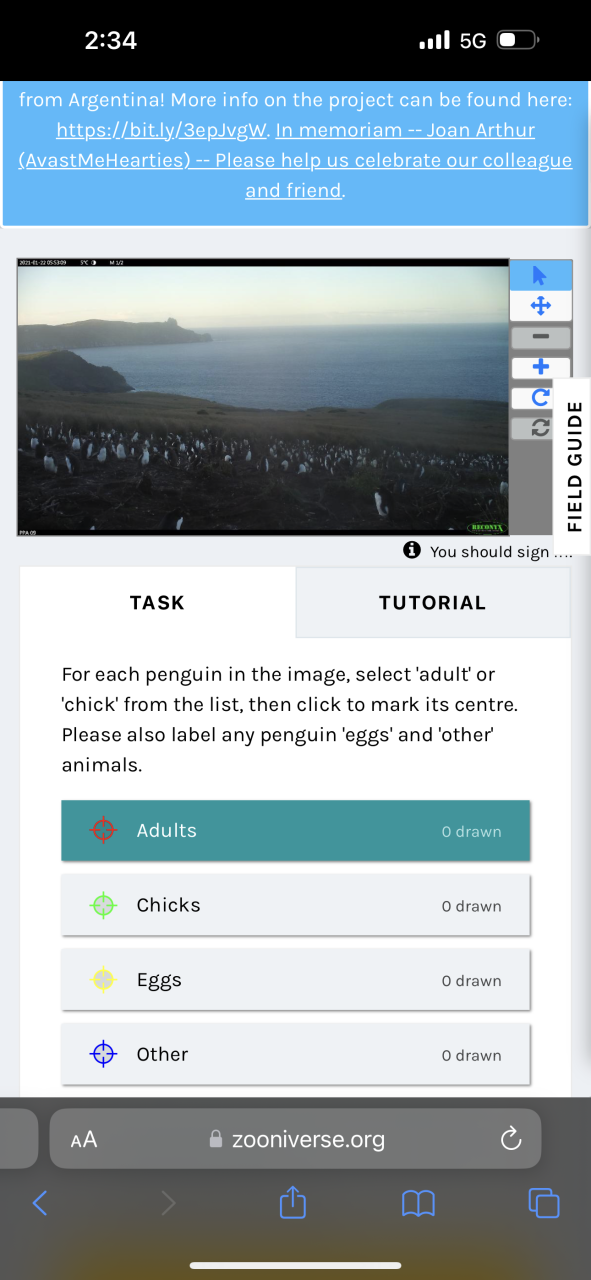Open the Safari share sheet
591x1280 pixels.
tap(292, 1202)
